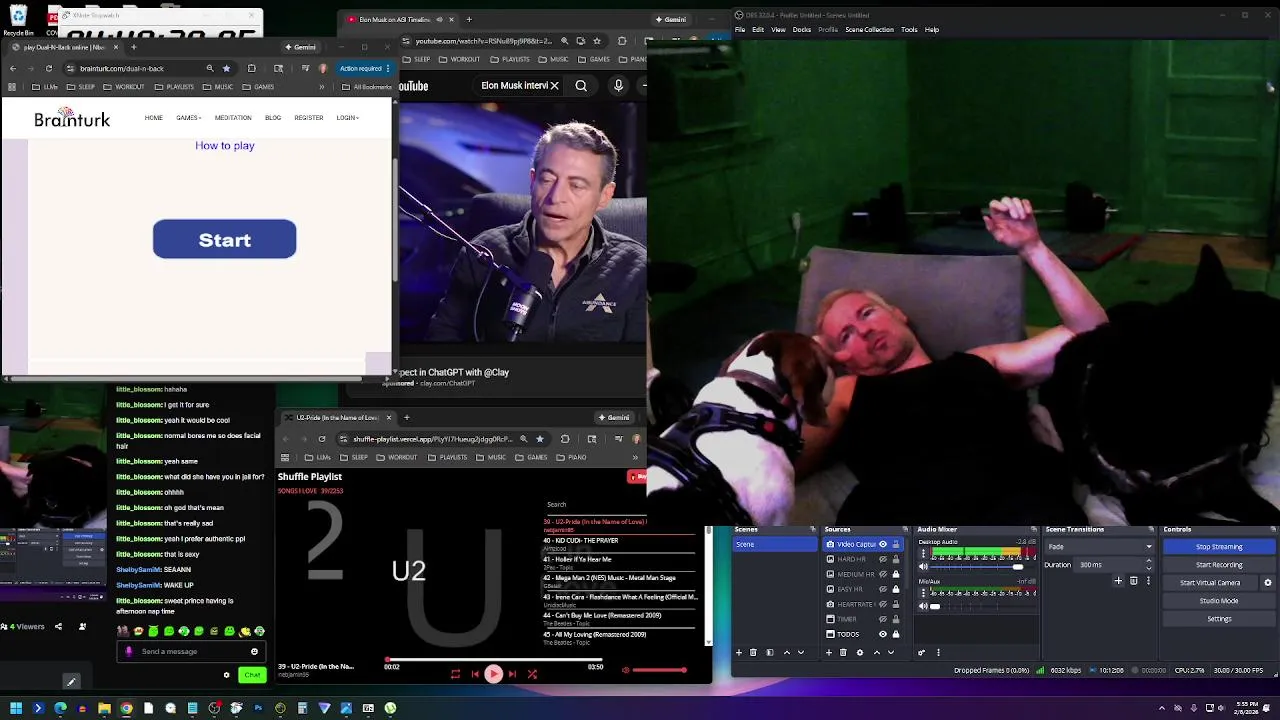Click Start Recording button

click(x=1219, y=565)
